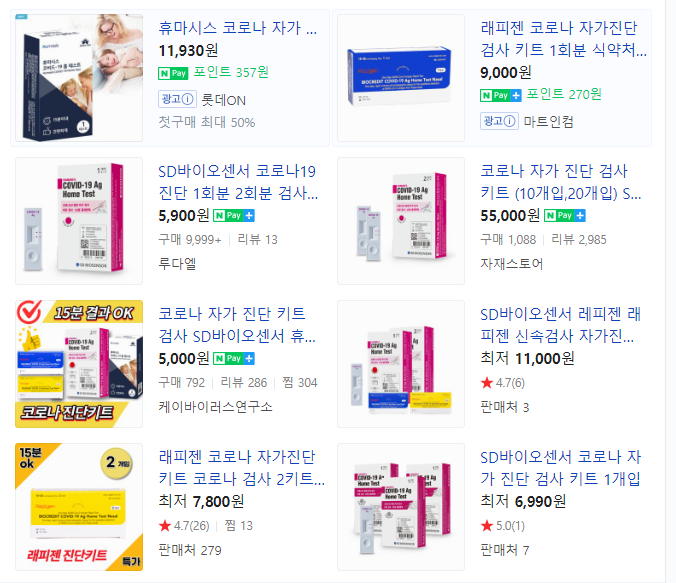The width and height of the screenshot is (676, 583).
Task: Click the red star rating 4.7(26)
Action: point(184,526)
